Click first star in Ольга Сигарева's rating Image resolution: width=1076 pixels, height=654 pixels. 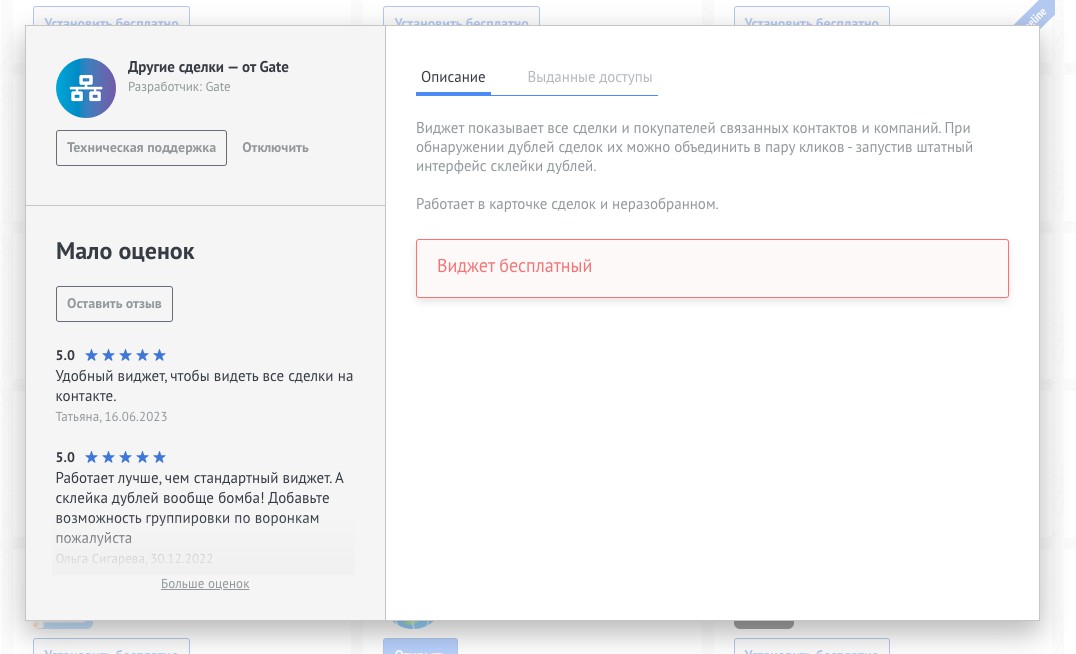[91, 457]
